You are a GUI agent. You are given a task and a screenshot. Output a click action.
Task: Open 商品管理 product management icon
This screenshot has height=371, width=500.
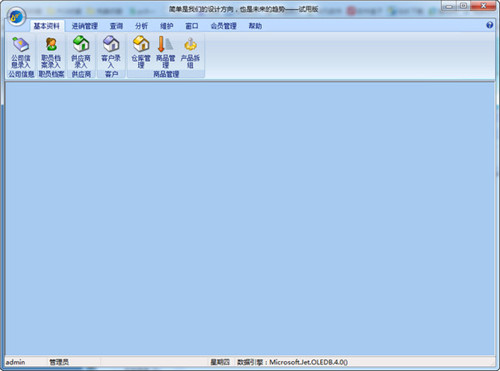pyautogui.click(x=166, y=52)
